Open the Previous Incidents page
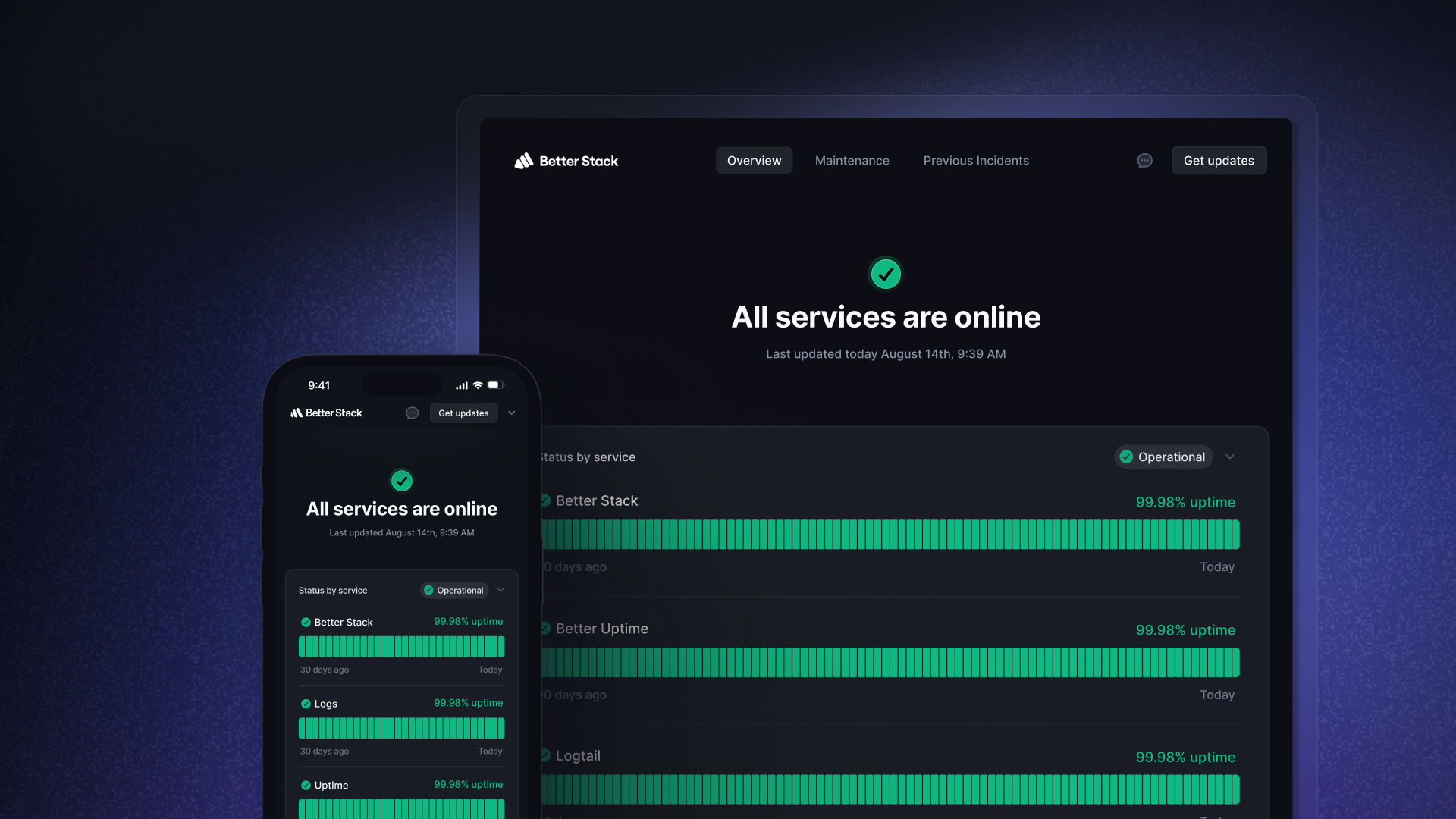The image size is (1456, 819). click(x=976, y=160)
